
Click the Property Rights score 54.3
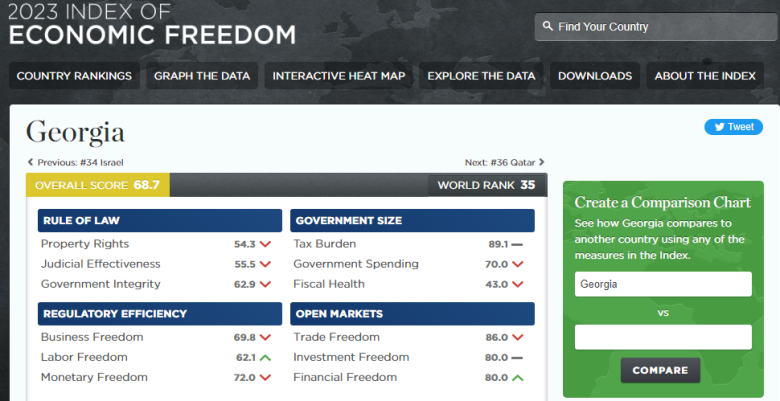(245, 244)
